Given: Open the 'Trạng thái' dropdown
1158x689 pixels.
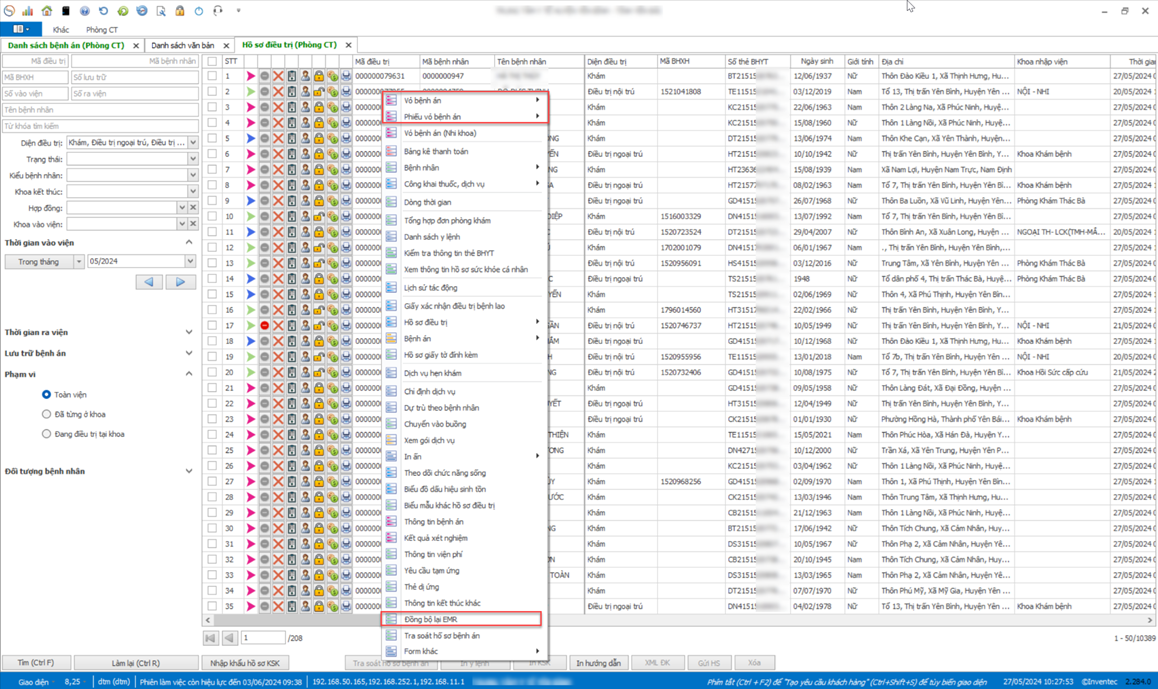Looking at the screenshot, I should [193, 159].
